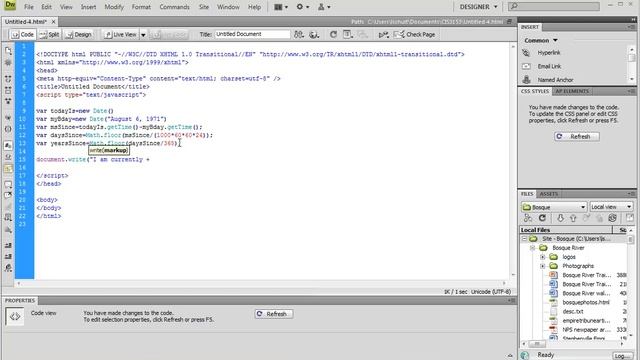Expand the logos folder
This screenshot has height=360, width=640.
tap(542, 257)
